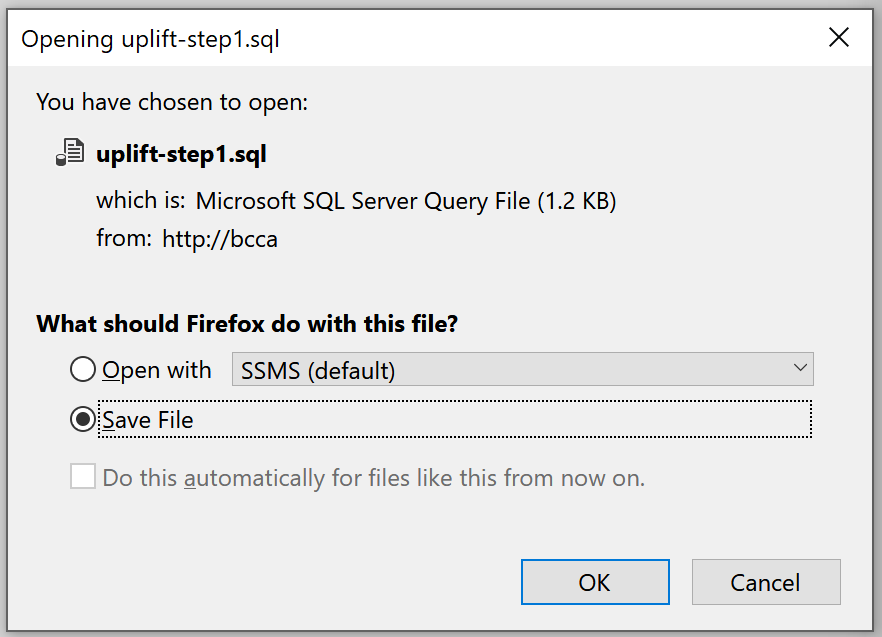Click the SQL file icon beside uplift-step1.sql
The width and height of the screenshot is (882, 637).
pyautogui.click(x=70, y=152)
